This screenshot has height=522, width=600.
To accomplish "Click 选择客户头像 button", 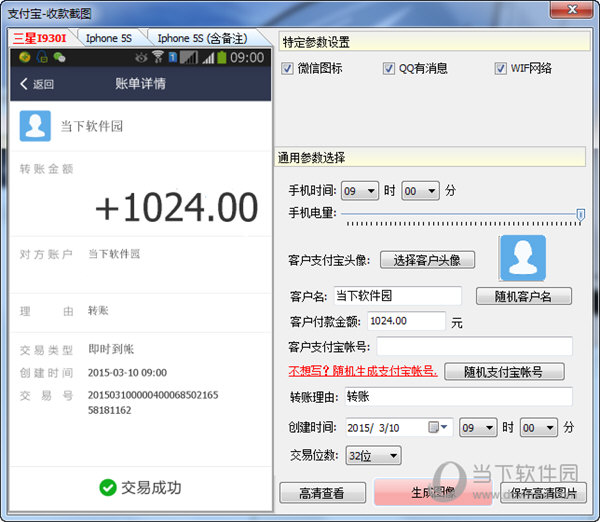I will pos(427,260).
